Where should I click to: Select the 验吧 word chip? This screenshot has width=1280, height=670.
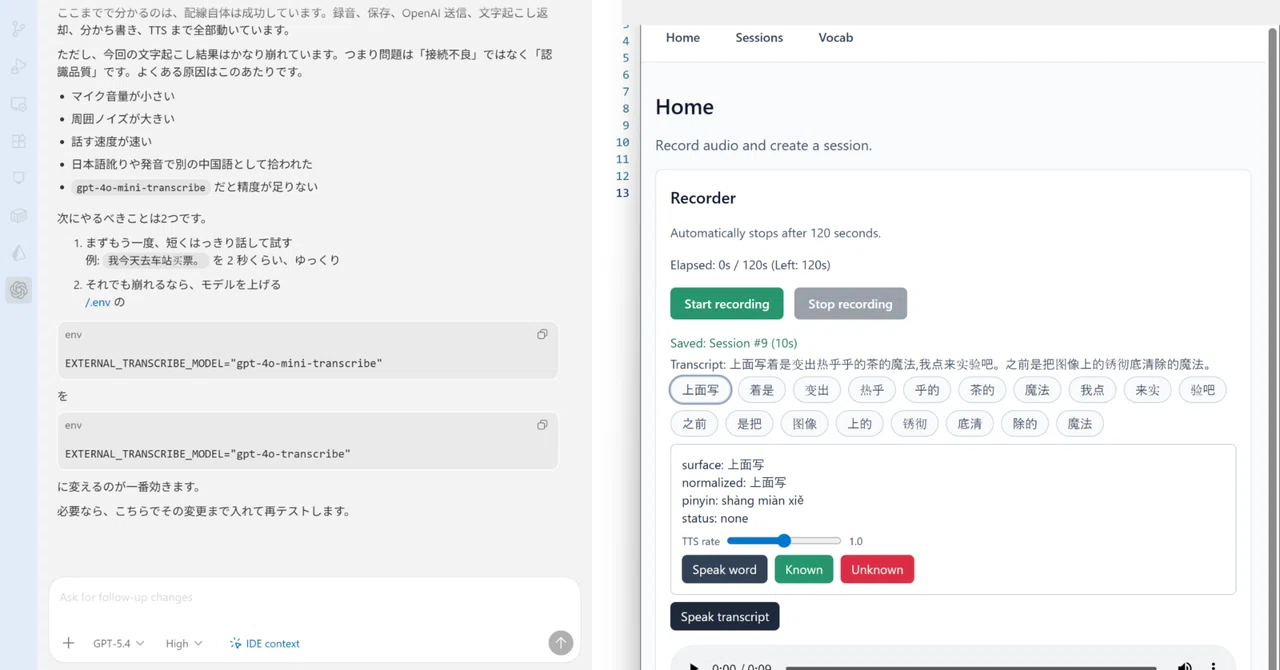pyautogui.click(x=1202, y=390)
